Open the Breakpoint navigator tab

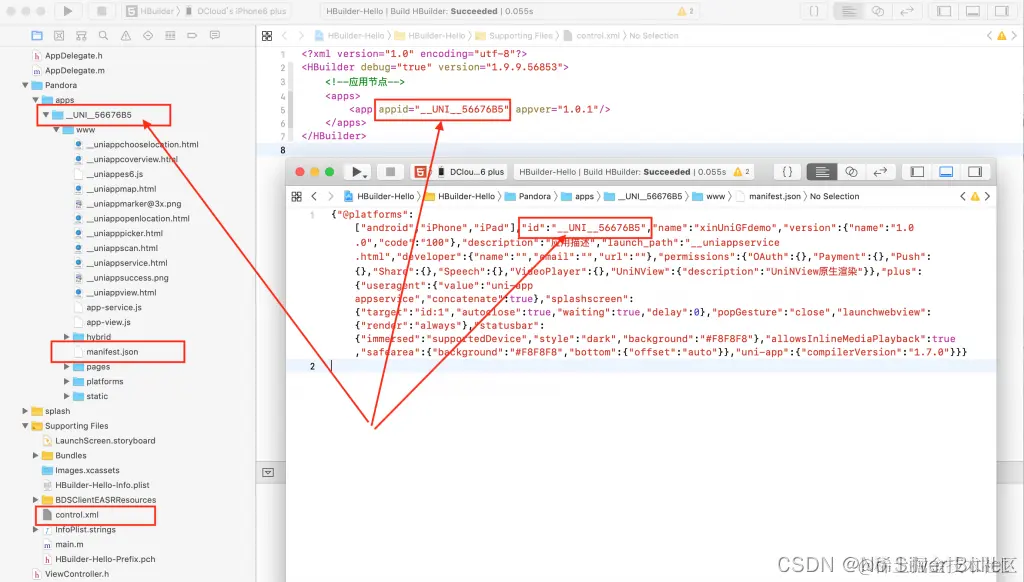192,35
